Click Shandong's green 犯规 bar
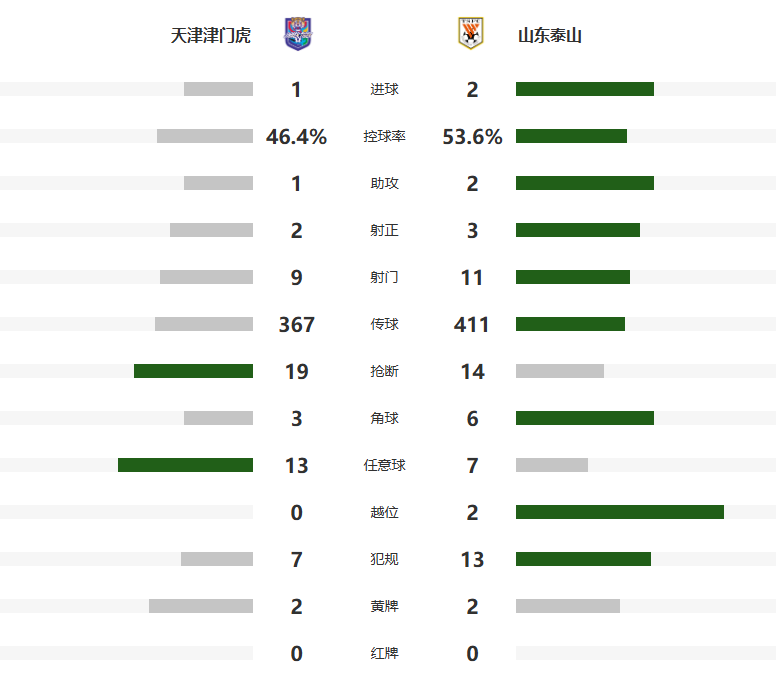 pos(583,559)
